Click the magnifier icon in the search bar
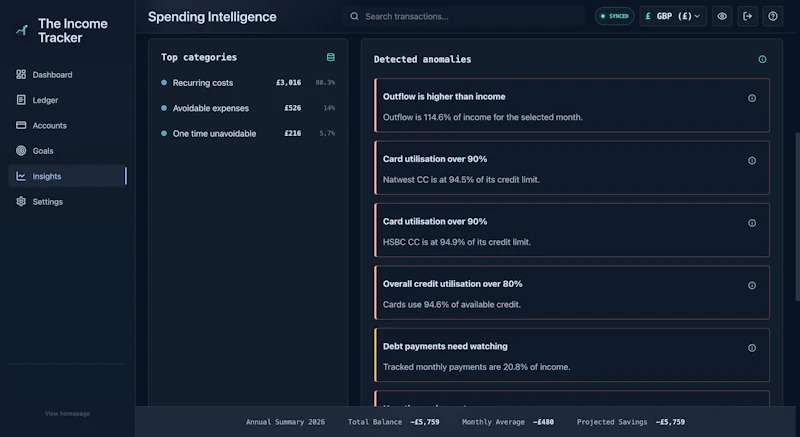This screenshot has height=437, width=800. [354, 16]
